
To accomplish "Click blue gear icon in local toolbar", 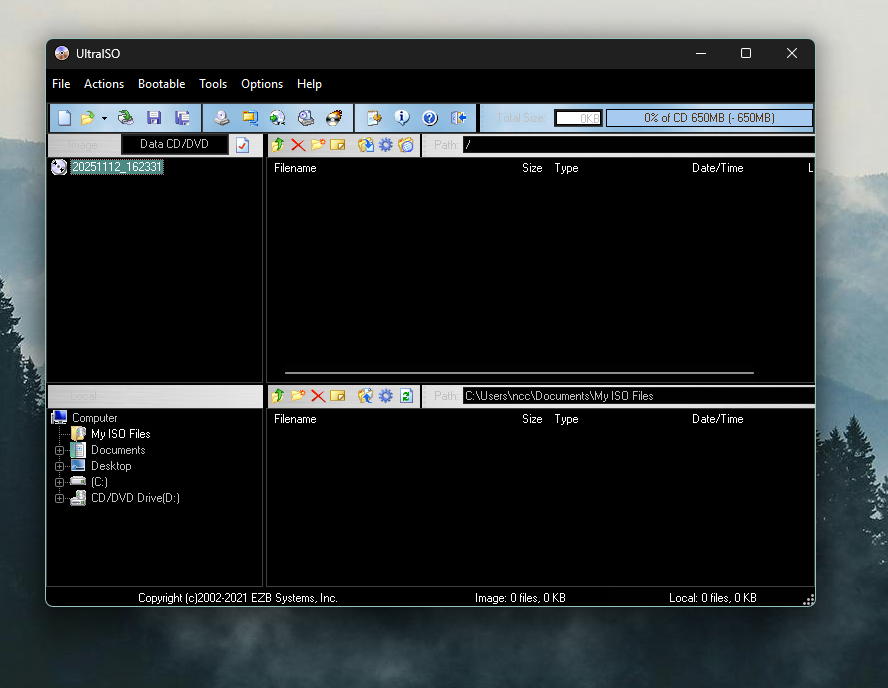I will pyautogui.click(x=386, y=396).
